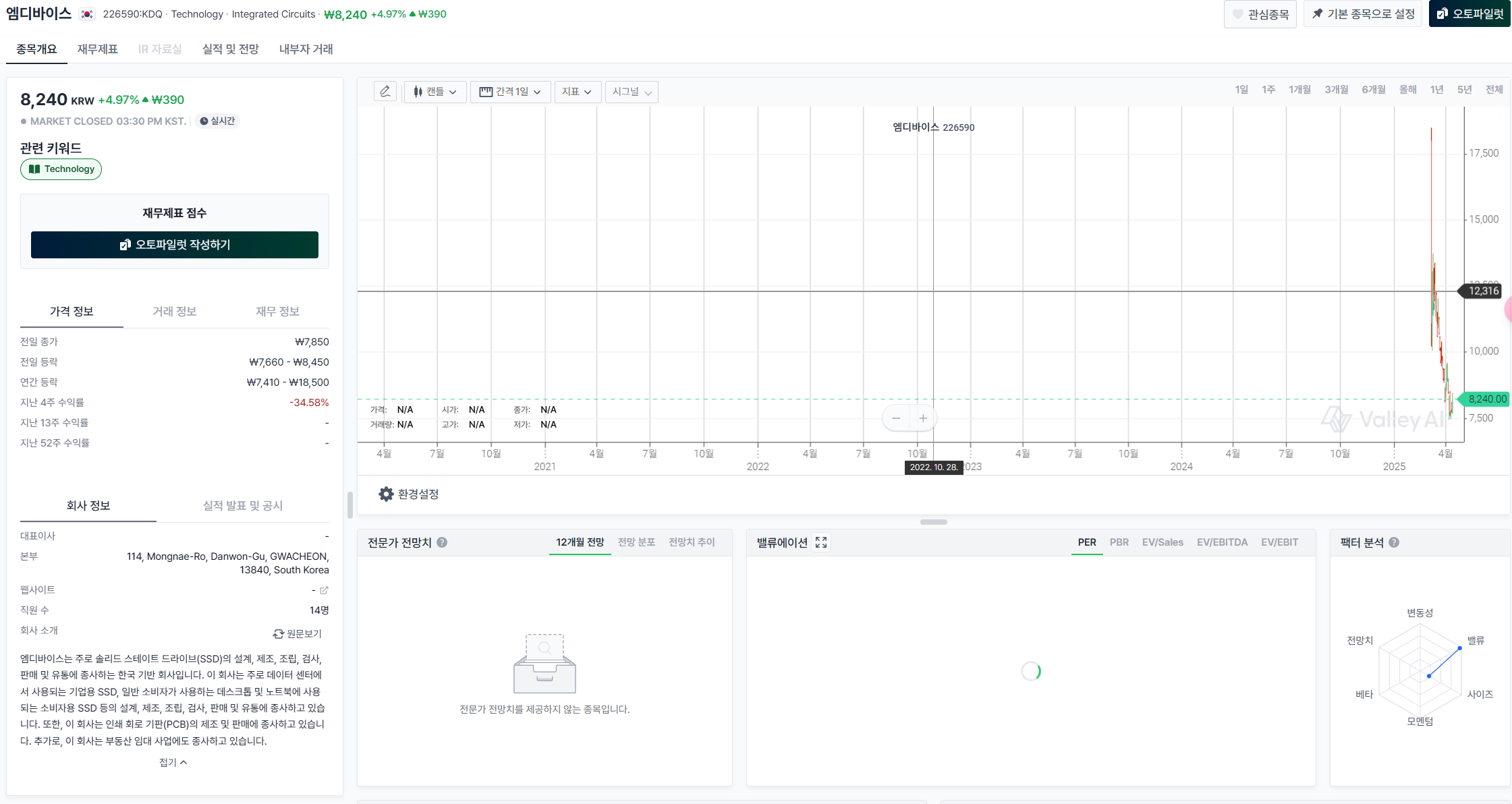Click the 환경설정 gear icon

(x=386, y=494)
